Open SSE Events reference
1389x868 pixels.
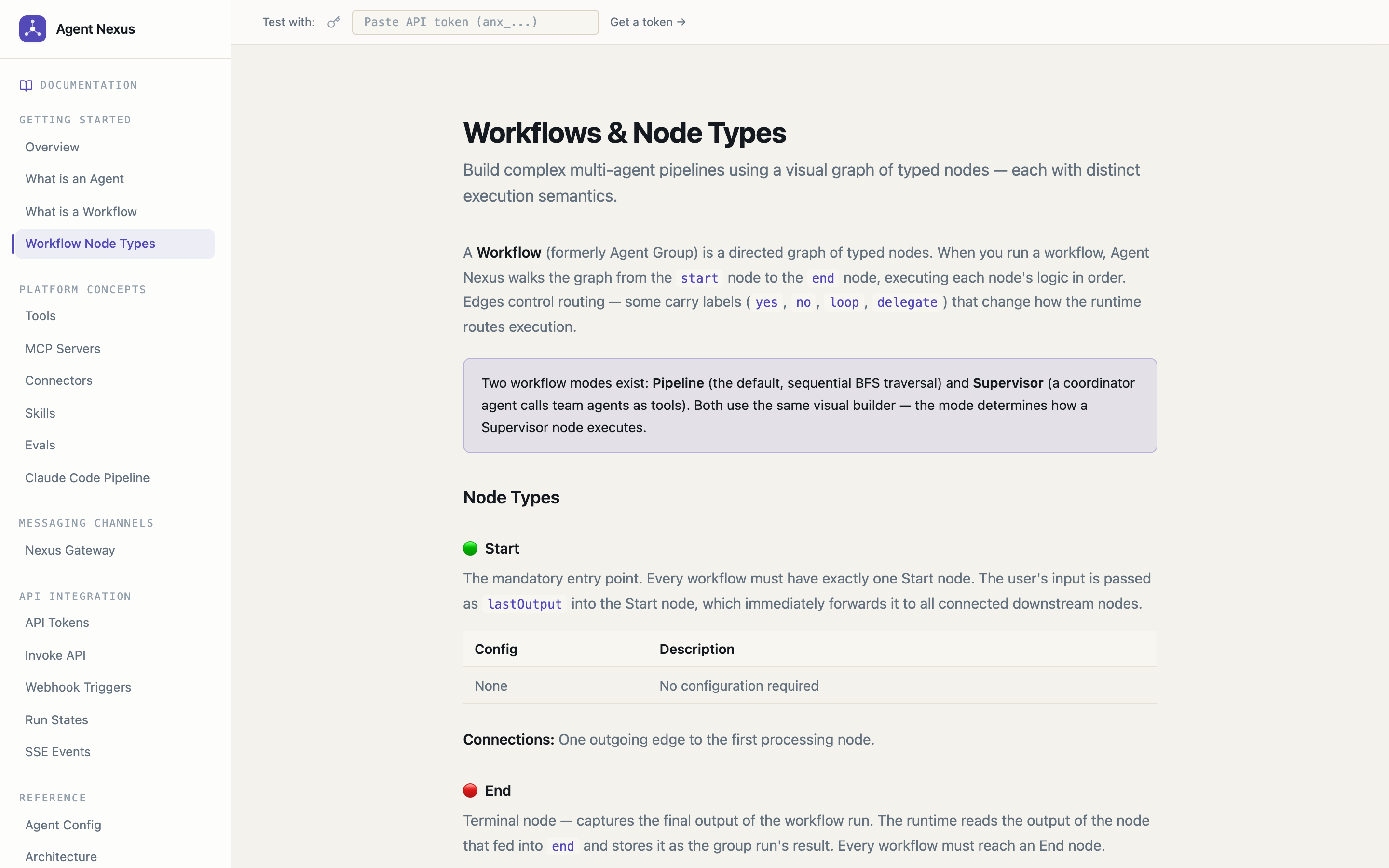pos(58,752)
